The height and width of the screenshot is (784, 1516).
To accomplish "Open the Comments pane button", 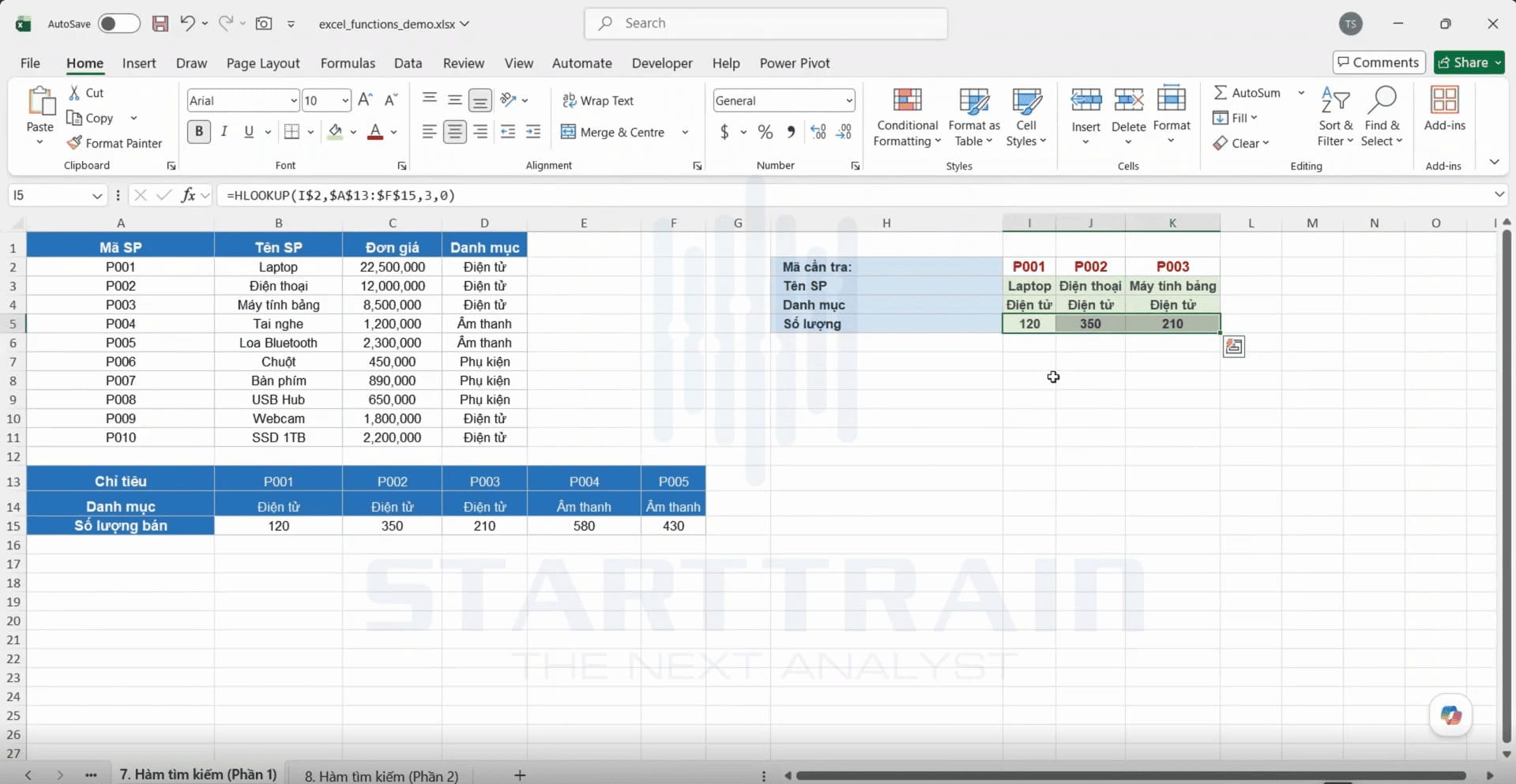I will [1379, 62].
